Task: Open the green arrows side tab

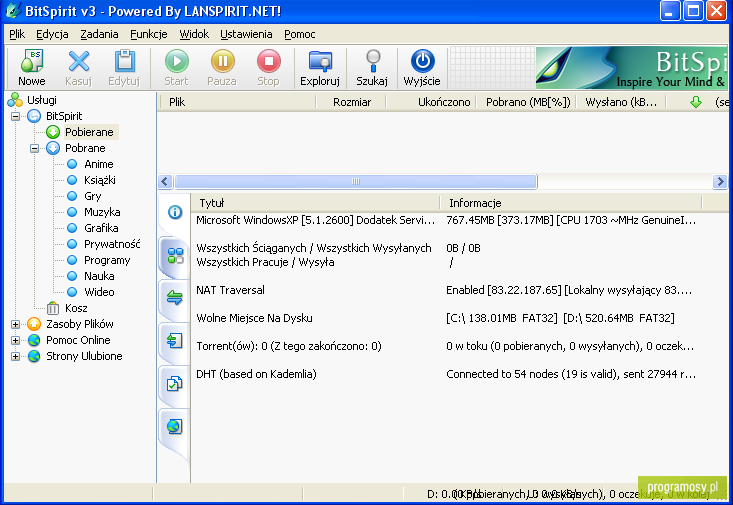Action: (x=175, y=298)
